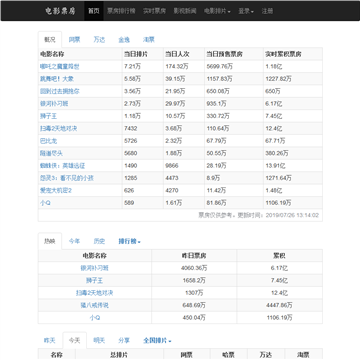Open movie link 跳舞吧！大象
This screenshot has width=360, height=360.
(57, 79)
